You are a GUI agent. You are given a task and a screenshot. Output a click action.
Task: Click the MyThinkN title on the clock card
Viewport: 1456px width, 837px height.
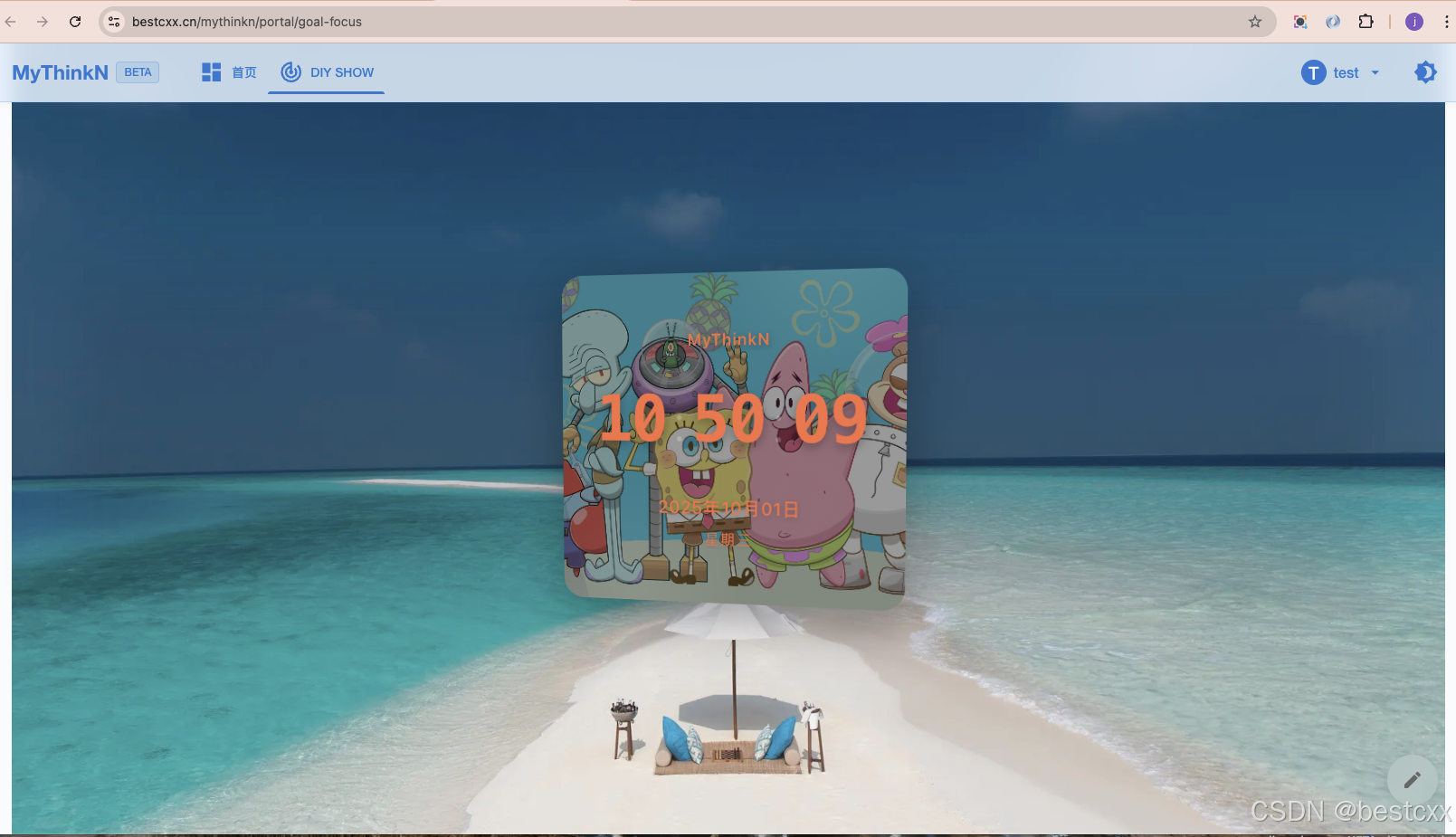pyautogui.click(x=728, y=339)
